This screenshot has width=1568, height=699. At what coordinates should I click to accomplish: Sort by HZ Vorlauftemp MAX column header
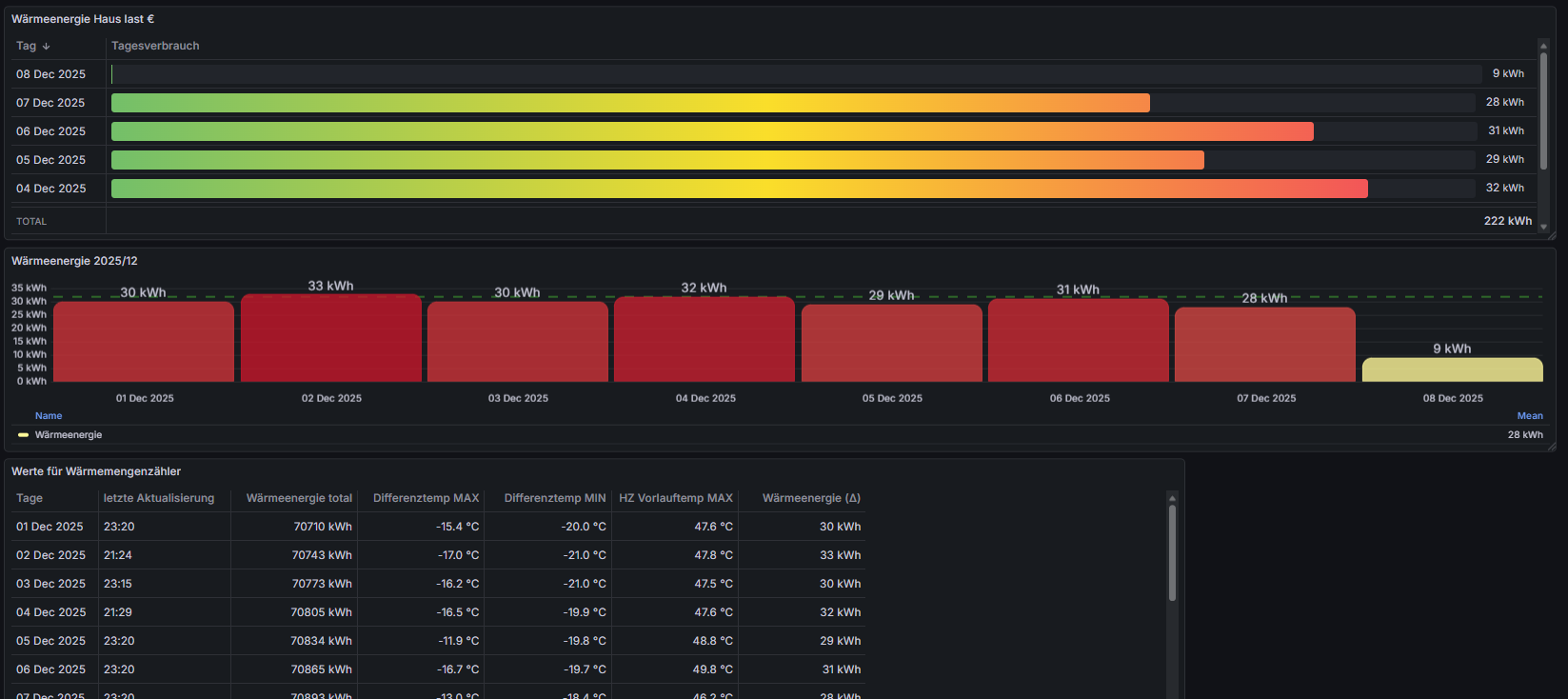(x=675, y=498)
